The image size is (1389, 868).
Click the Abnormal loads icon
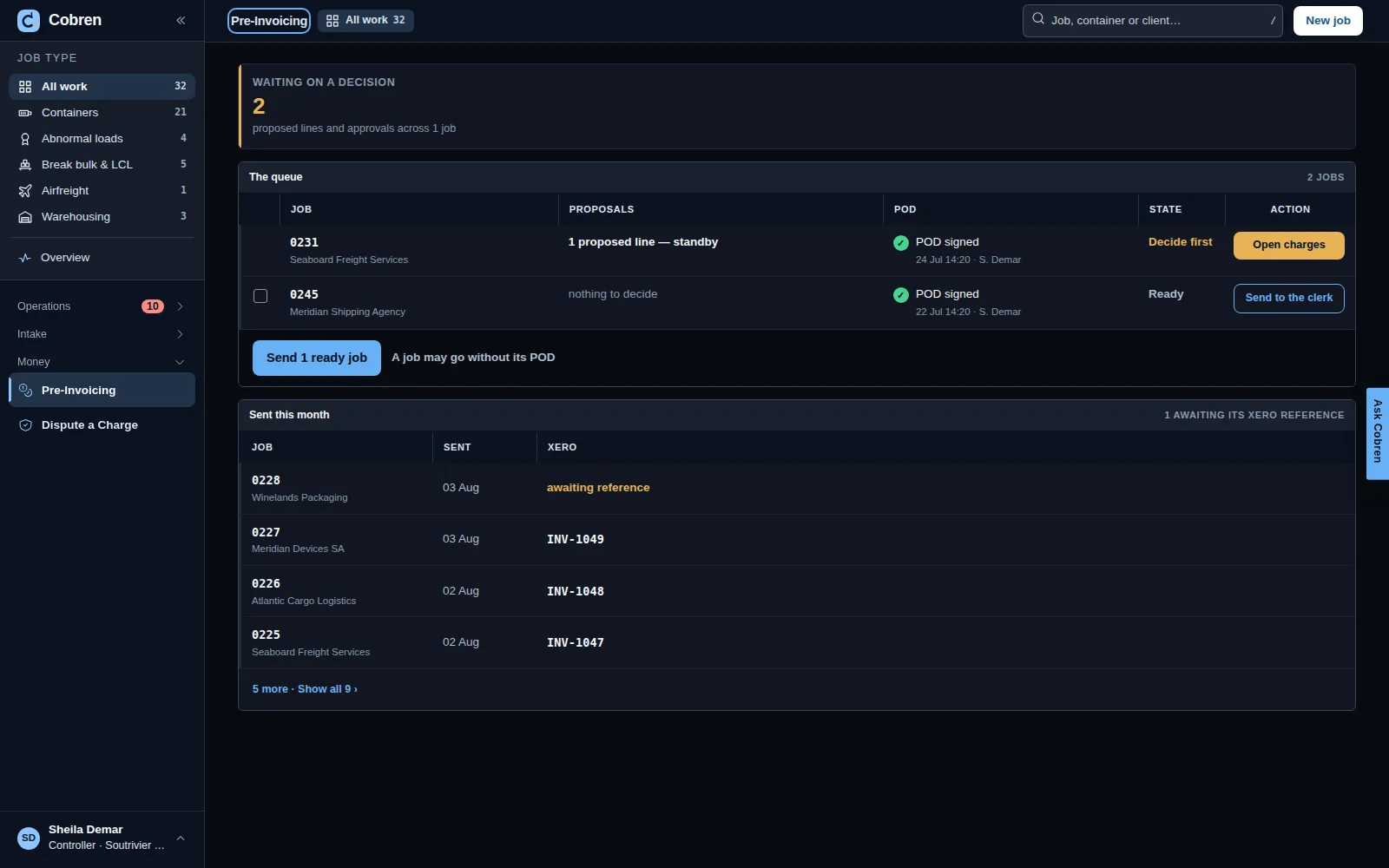[25, 139]
